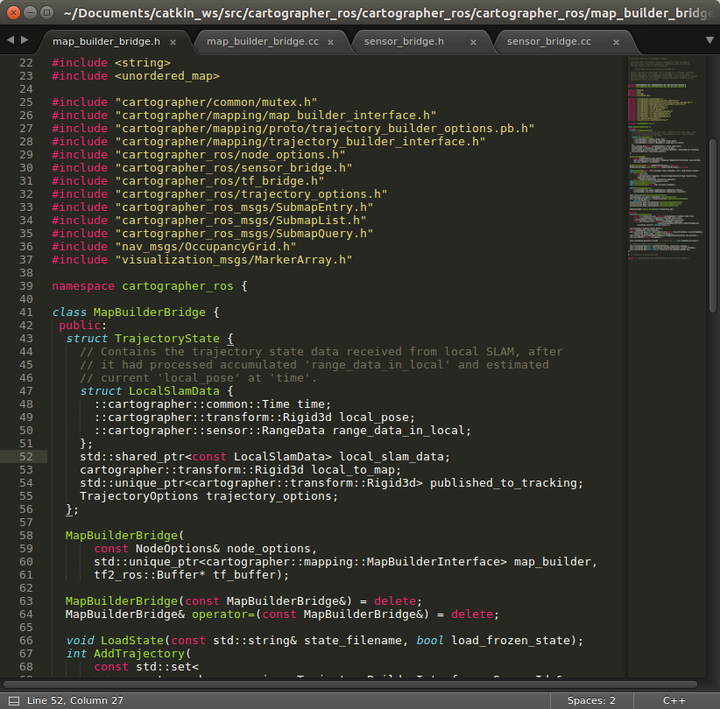Click range_data_in_local on line 50

point(398,430)
